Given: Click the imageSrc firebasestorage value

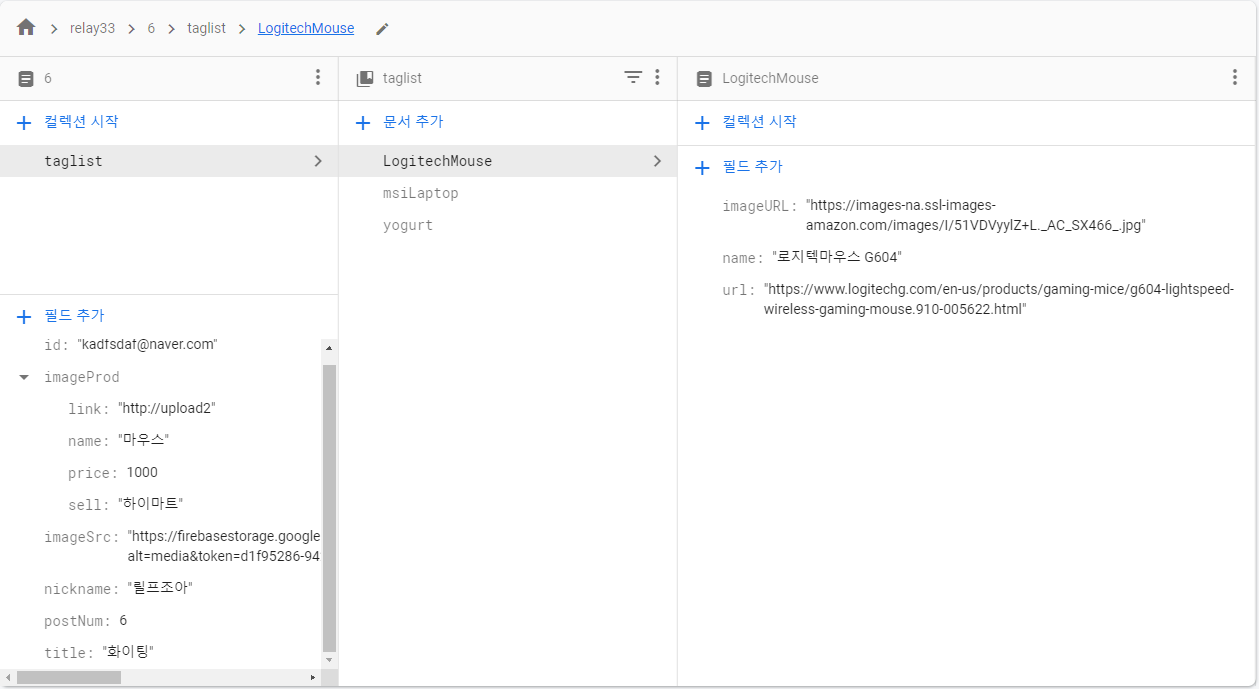Looking at the screenshot, I should pos(224,547).
